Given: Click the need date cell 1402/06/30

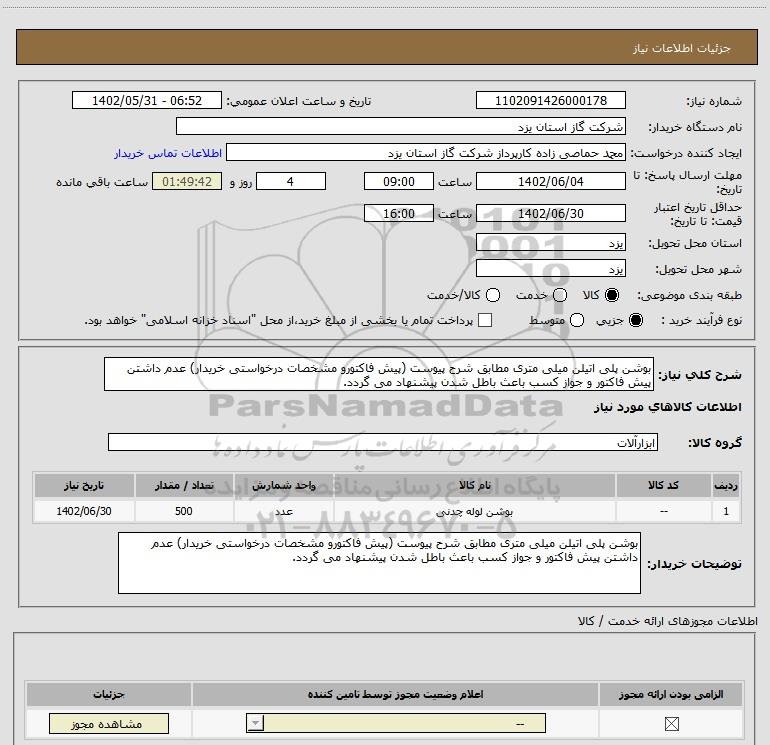Looking at the screenshot, I should (84, 511).
